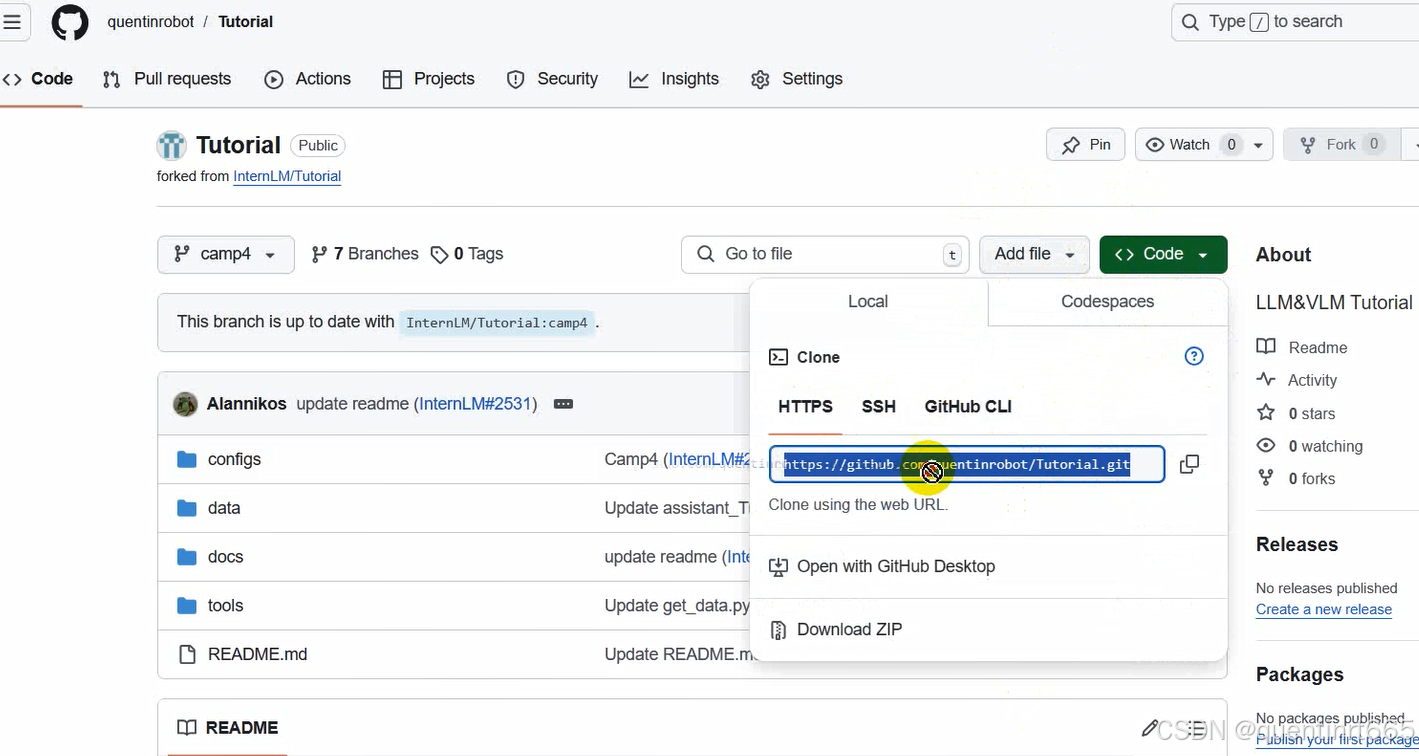
Task: Open the Packages heading link
Action: [1300, 674]
